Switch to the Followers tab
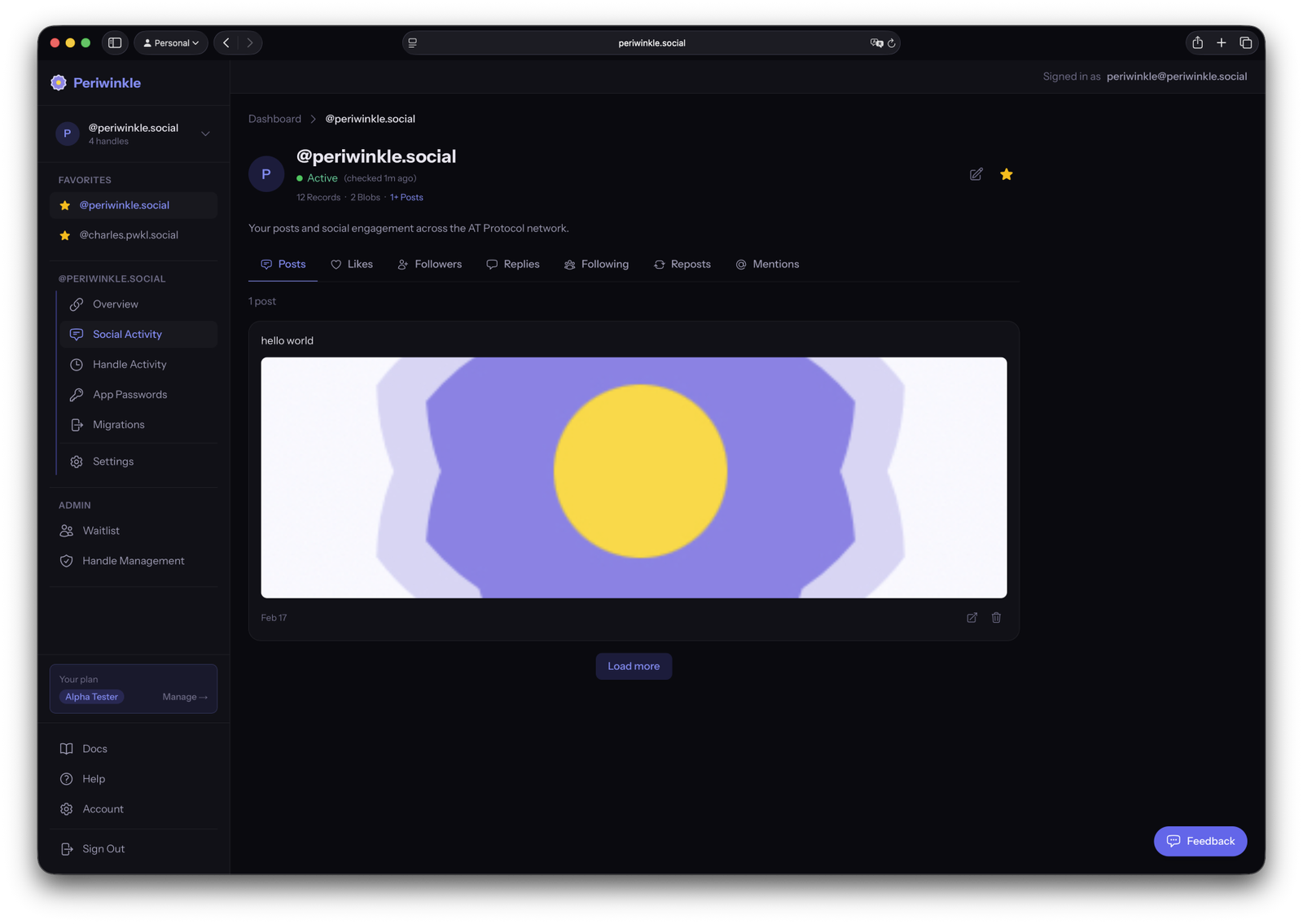This screenshot has height=924, width=1303. pyautogui.click(x=429, y=264)
